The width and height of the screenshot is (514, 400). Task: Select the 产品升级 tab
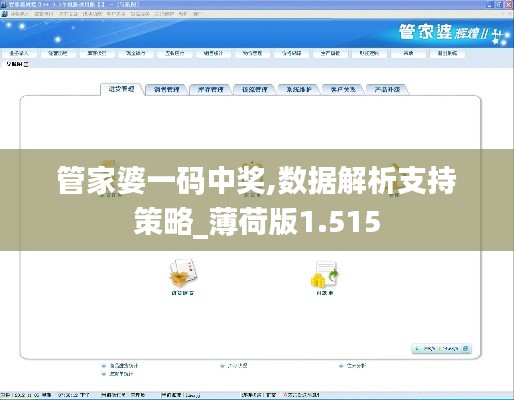387,89
